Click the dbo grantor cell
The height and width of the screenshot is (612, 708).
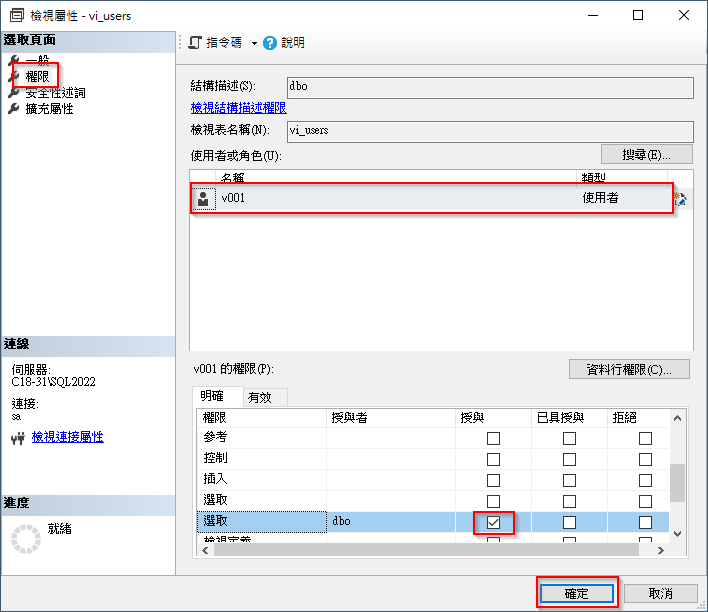(391, 522)
